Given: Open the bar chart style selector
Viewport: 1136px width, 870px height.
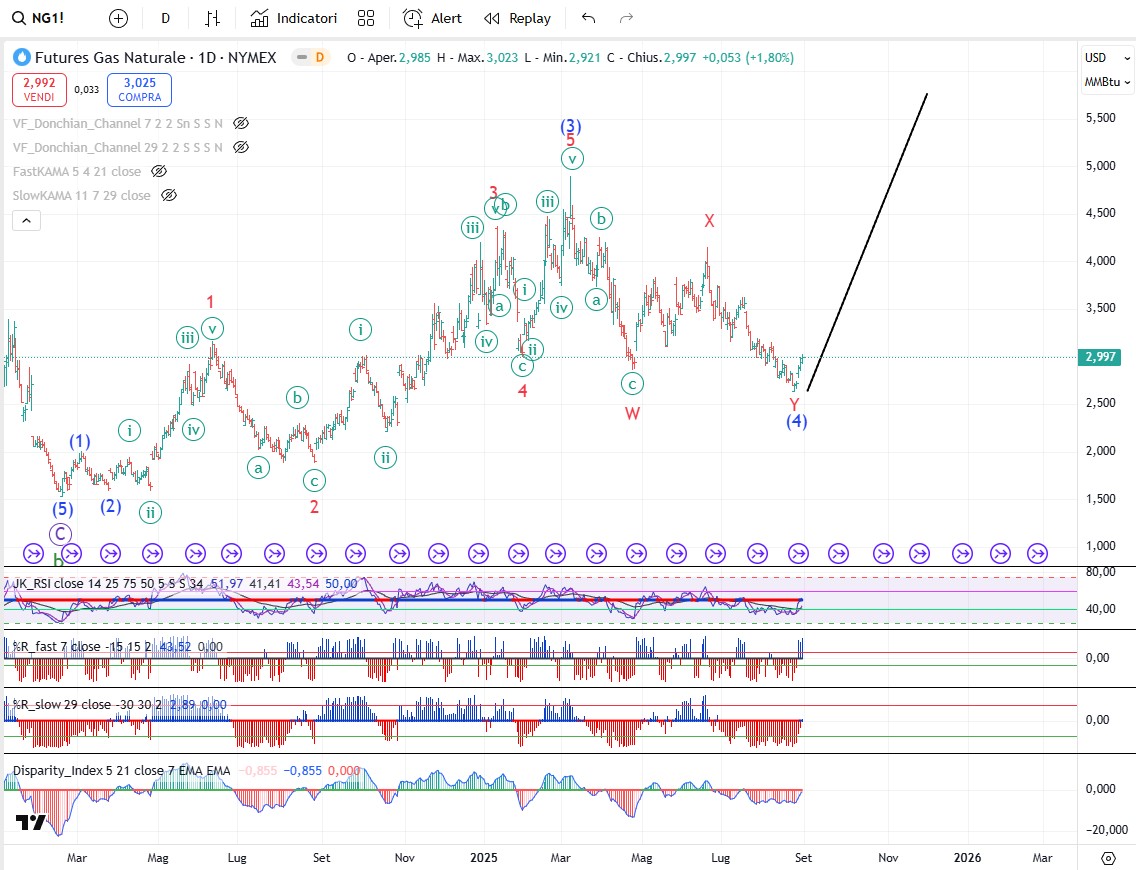Looking at the screenshot, I should 212,18.
